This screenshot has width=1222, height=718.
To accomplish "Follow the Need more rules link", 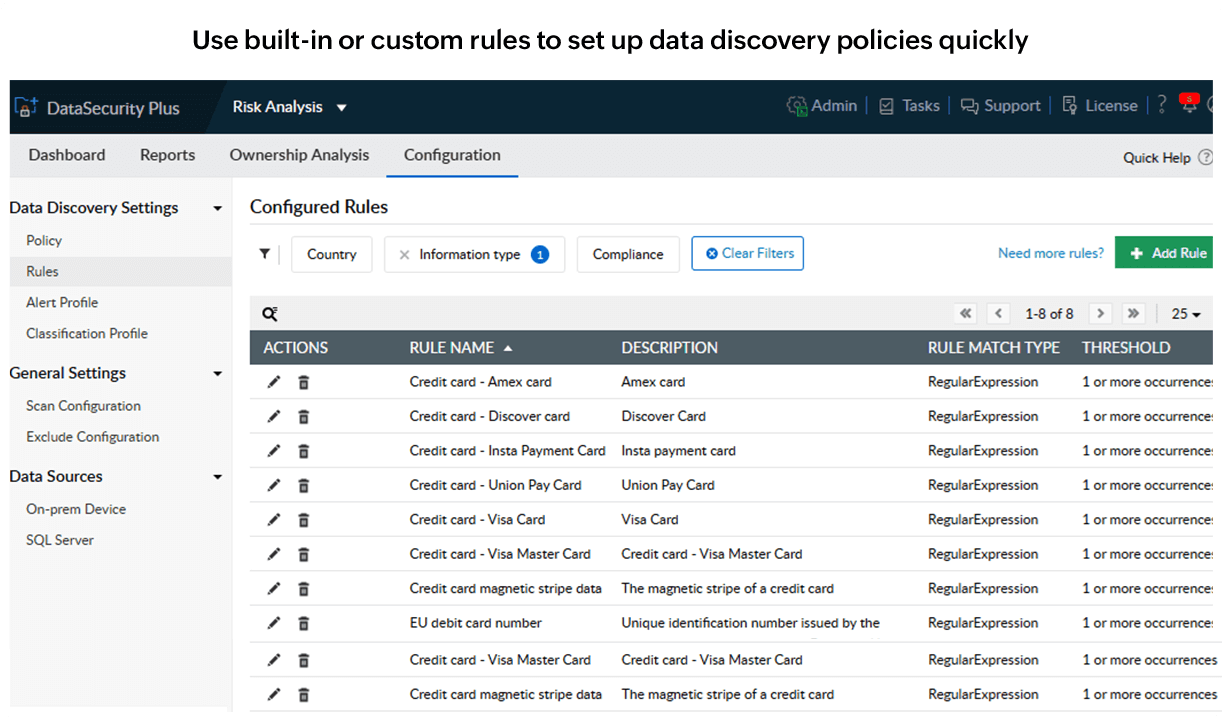I will [x=1050, y=253].
